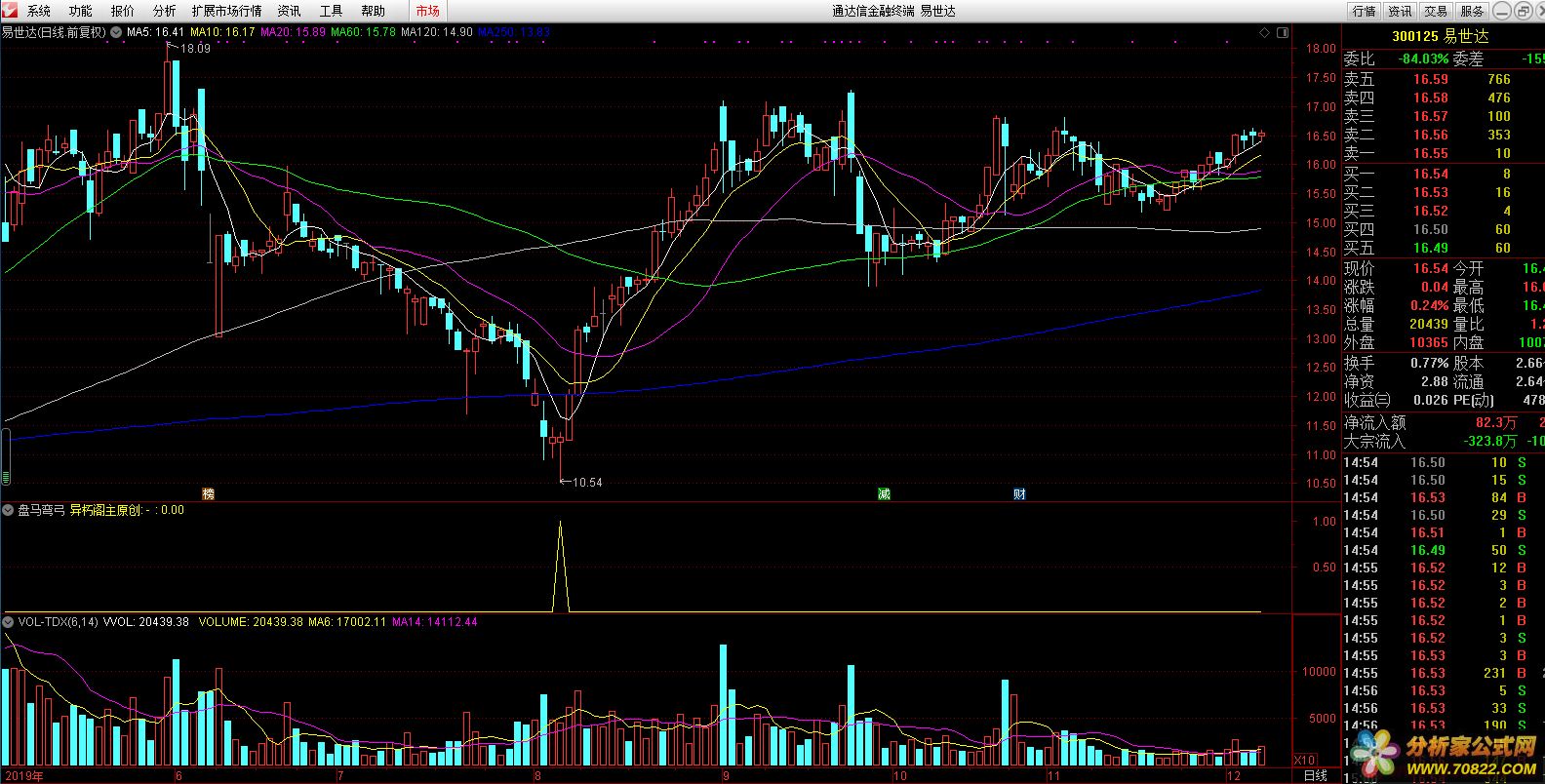Click the 净流入额 value 82.3万
1545x784 pixels.
tap(1496, 422)
